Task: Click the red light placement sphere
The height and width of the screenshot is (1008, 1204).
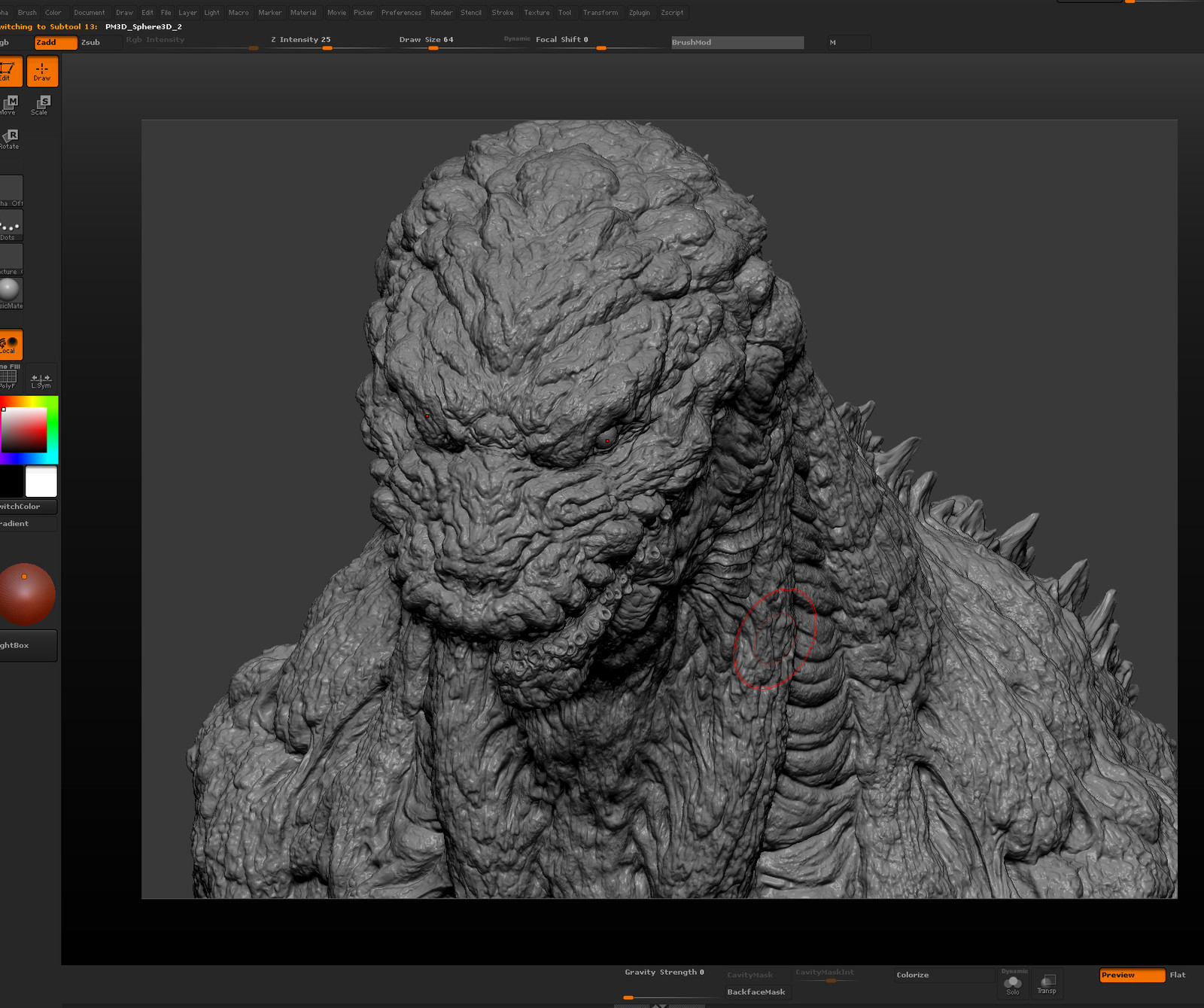Action: 26,595
